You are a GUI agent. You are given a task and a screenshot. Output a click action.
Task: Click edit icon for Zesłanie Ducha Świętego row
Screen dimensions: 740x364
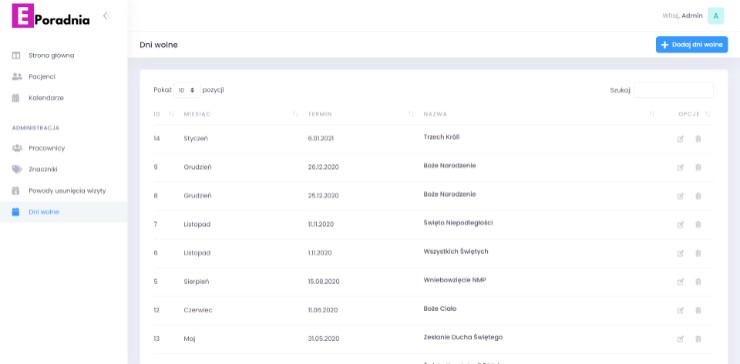click(680, 339)
